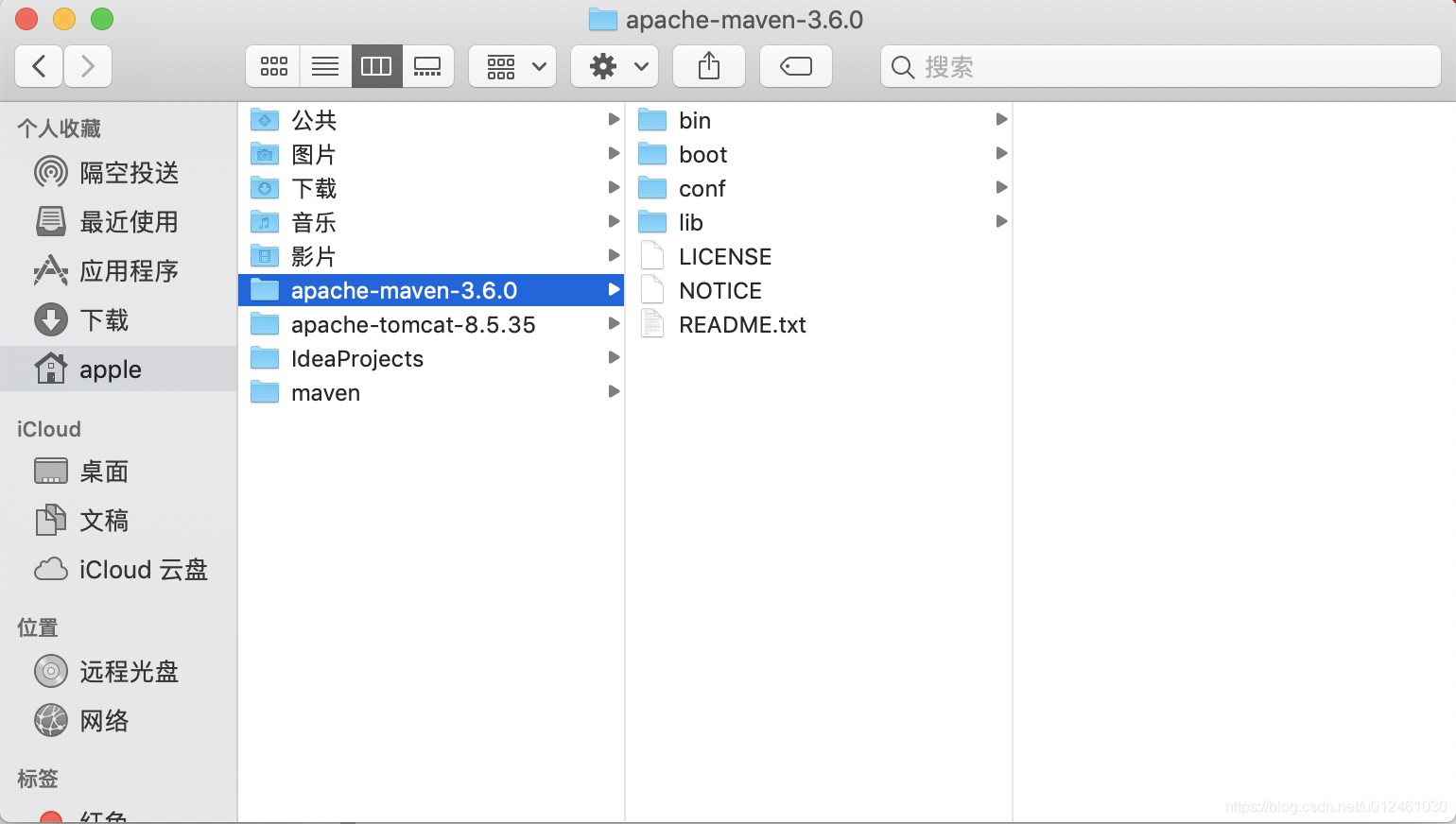The height and width of the screenshot is (824, 1456).
Task: Open 应用程序 in the sidebar
Action: pyautogui.click(x=118, y=271)
